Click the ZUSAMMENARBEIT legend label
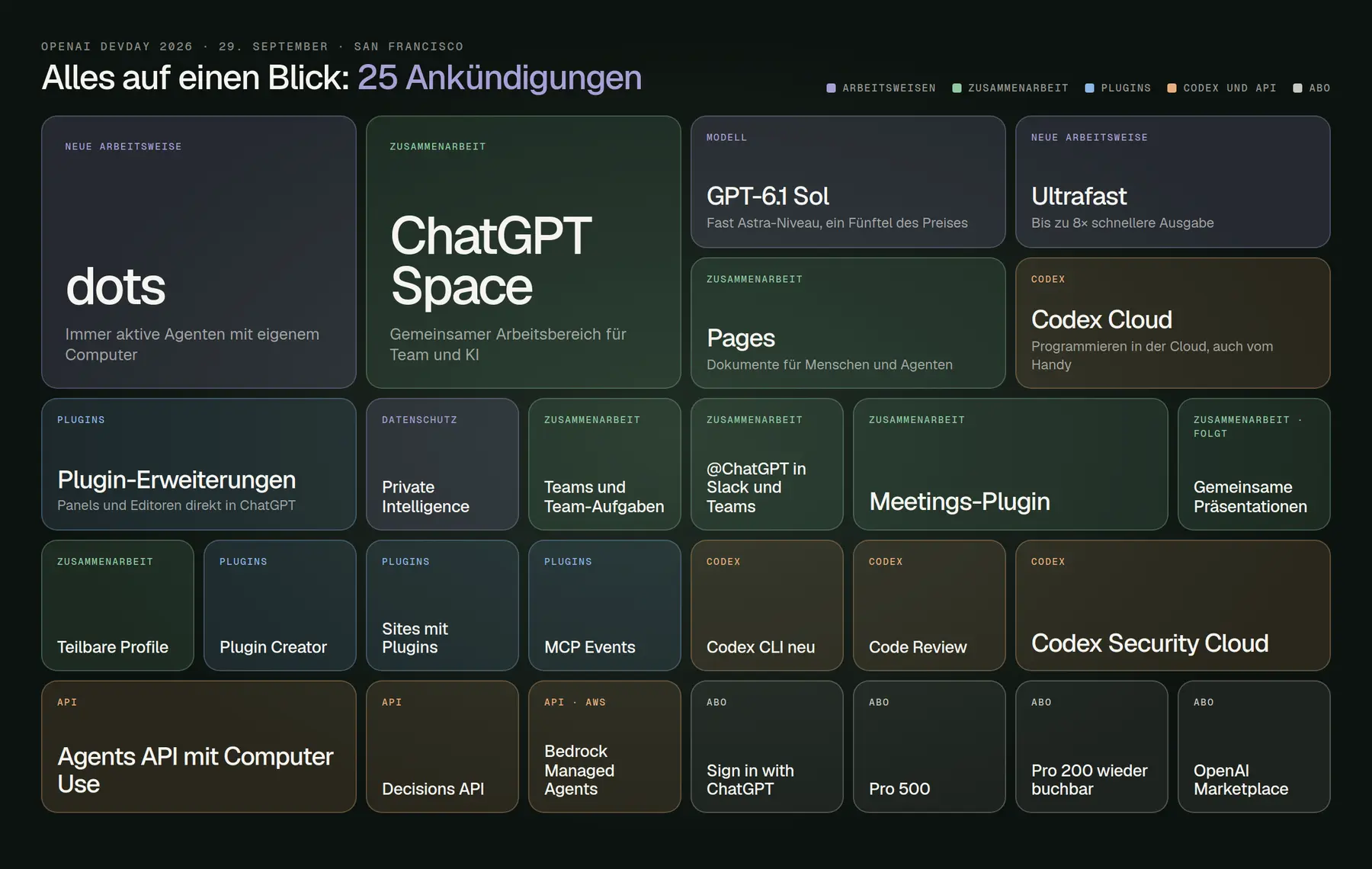 (1018, 88)
